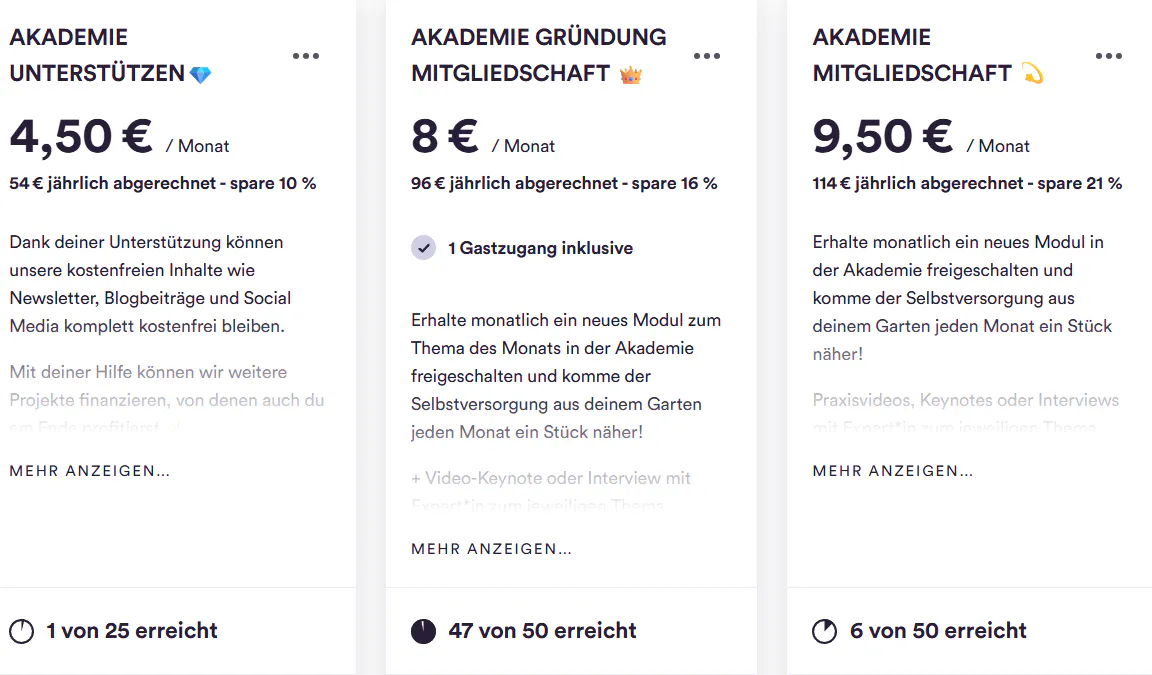Viewport: 1152px width, 675px height.
Task: Click the Gastzugang inklusive checkmark icon
Action: pyautogui.click(x=423, y=248)
